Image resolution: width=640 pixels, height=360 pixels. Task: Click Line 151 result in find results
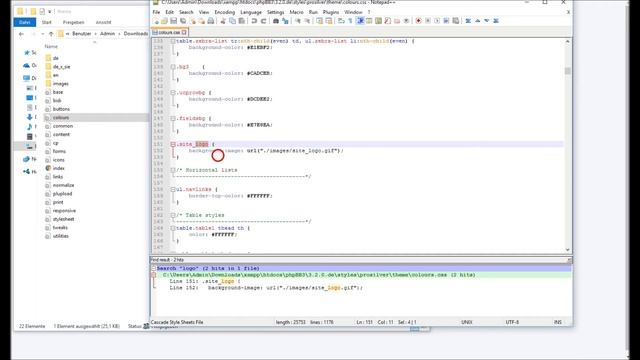click(x=205, y=281)
